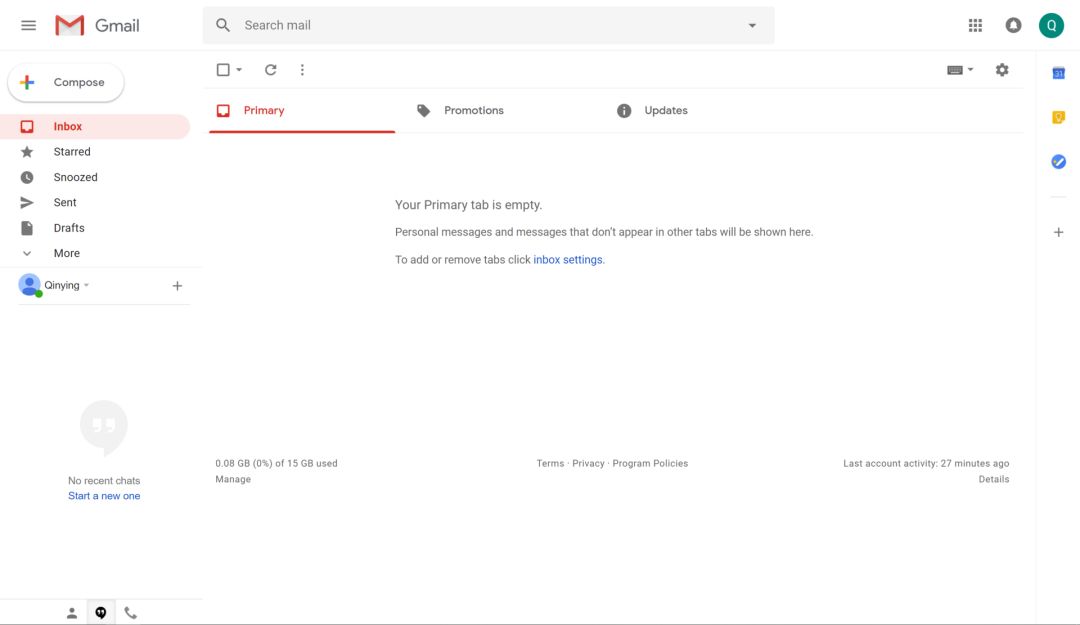1080x625 pixels.
Task: Open the main menu hamburger icon
Action: [x=28, y=25]
